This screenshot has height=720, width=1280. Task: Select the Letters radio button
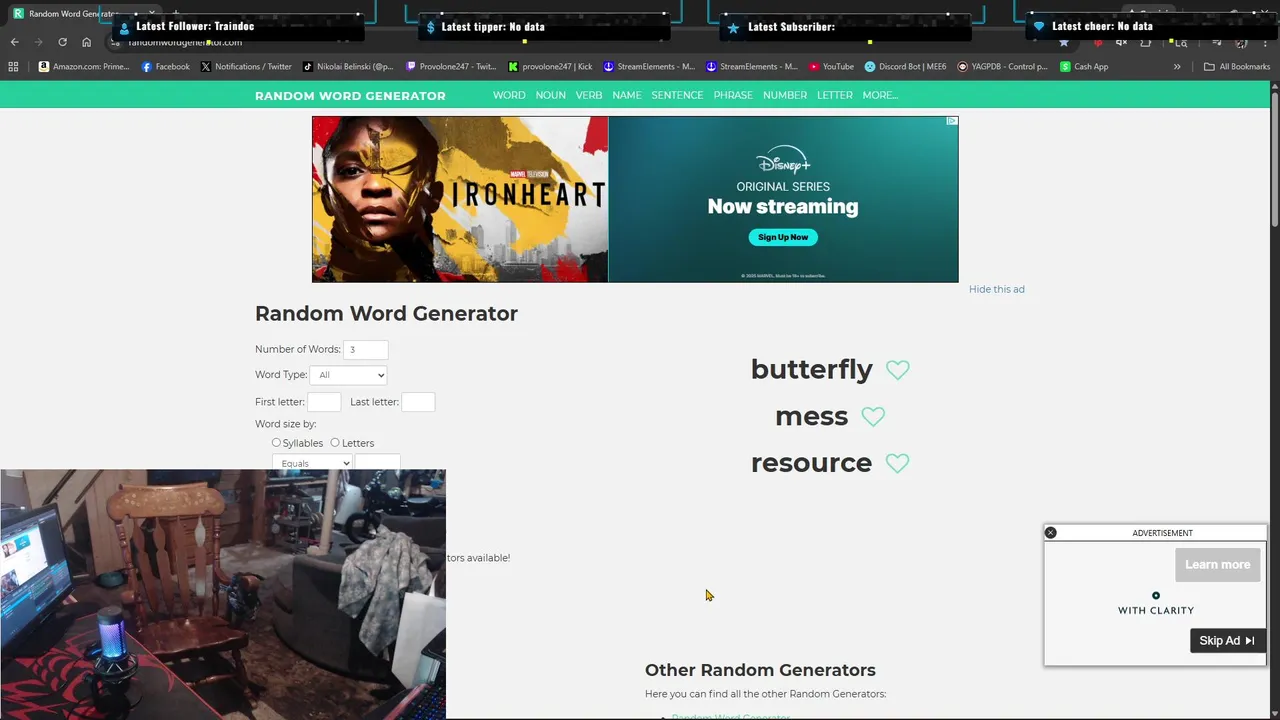[x=335, y=442]
